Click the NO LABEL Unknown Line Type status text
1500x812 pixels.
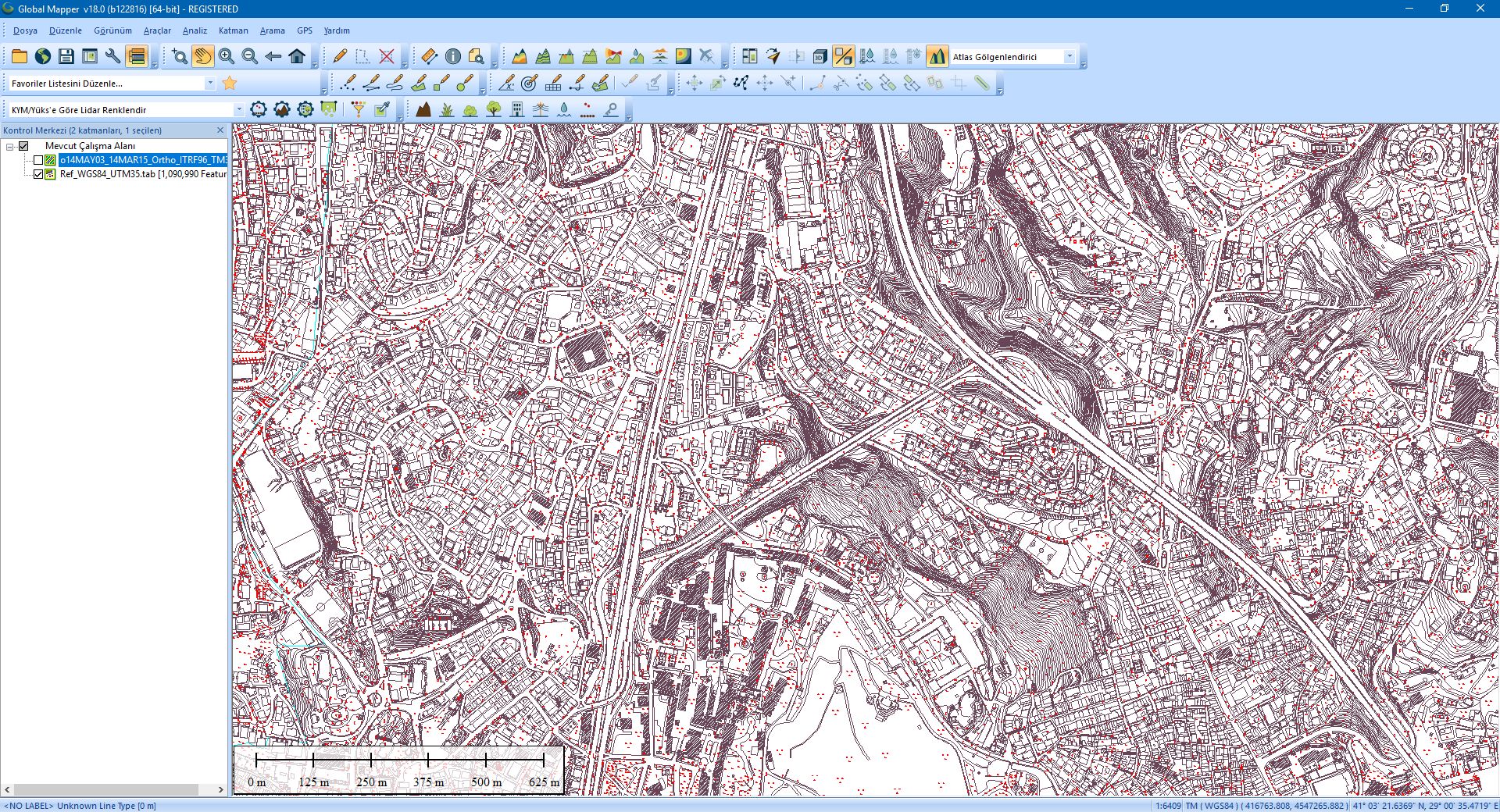coord(80,806)
